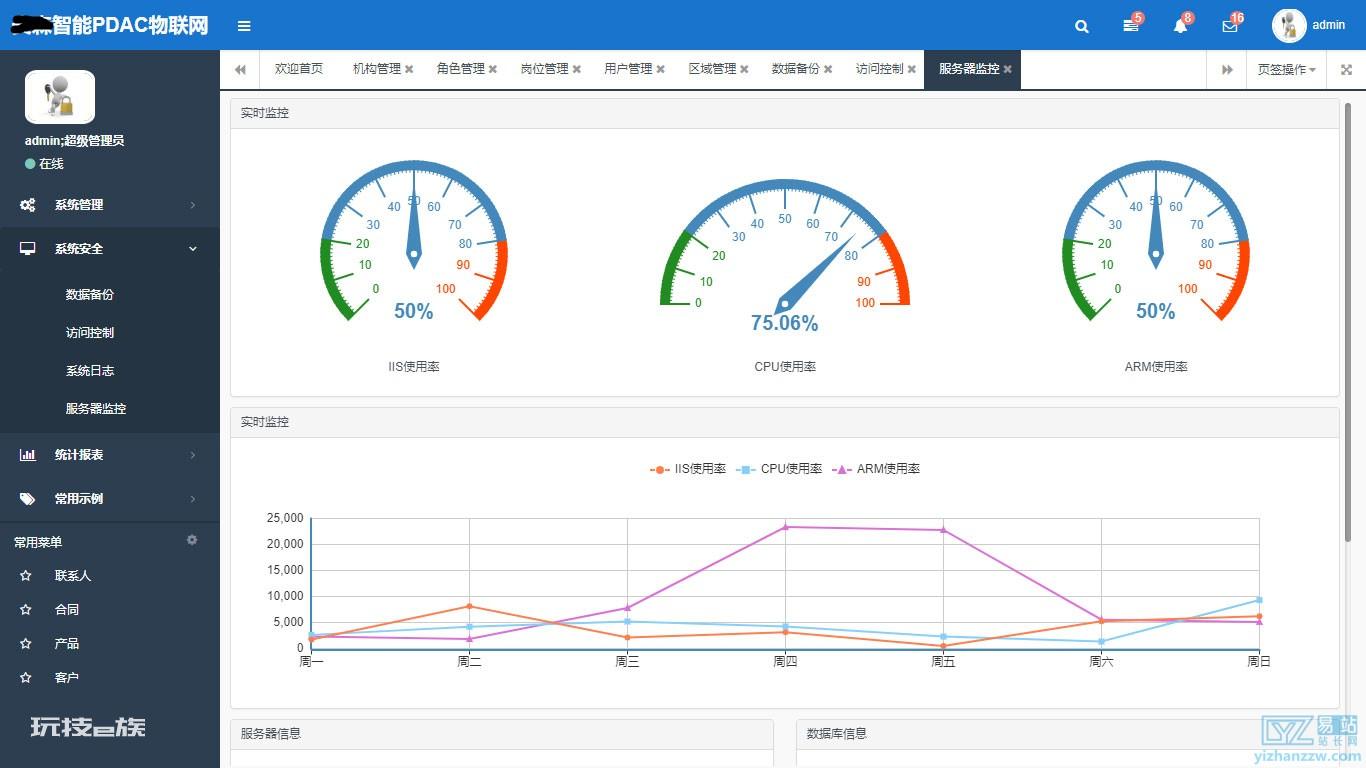Image resolution: width=1366 pixels, height=768 pixels.
Task: Close the 机构管理 tab with its x
Action: 409,69
